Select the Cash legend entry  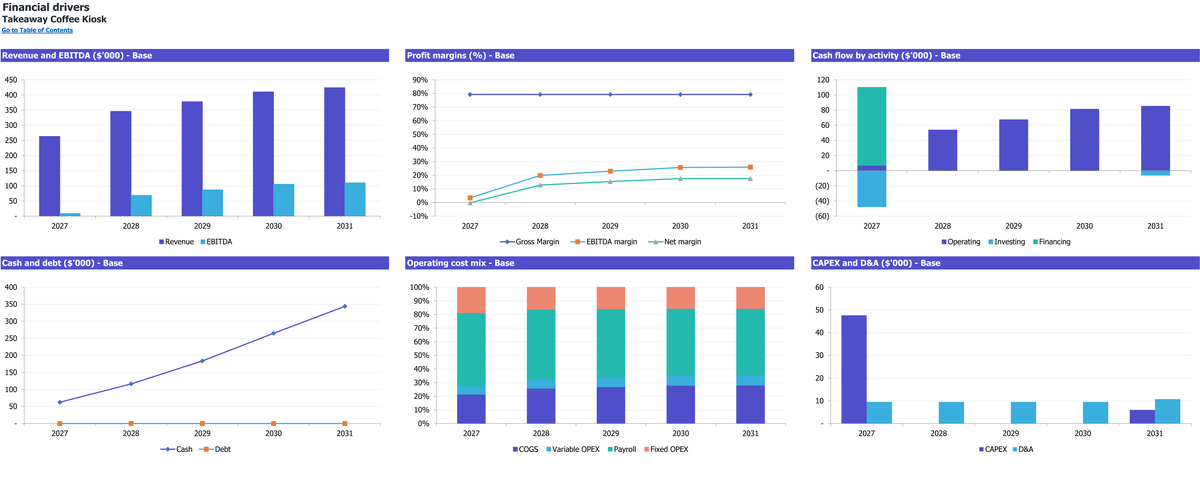coord(178,450)
